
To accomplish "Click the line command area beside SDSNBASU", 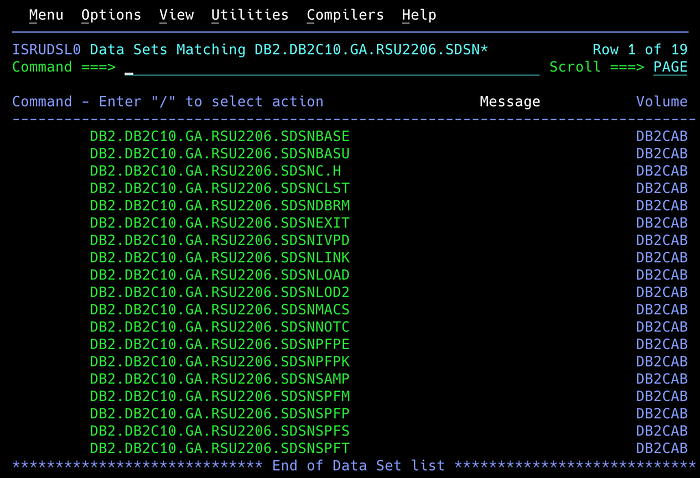I will pyautogui.click(x=49, y=154).
